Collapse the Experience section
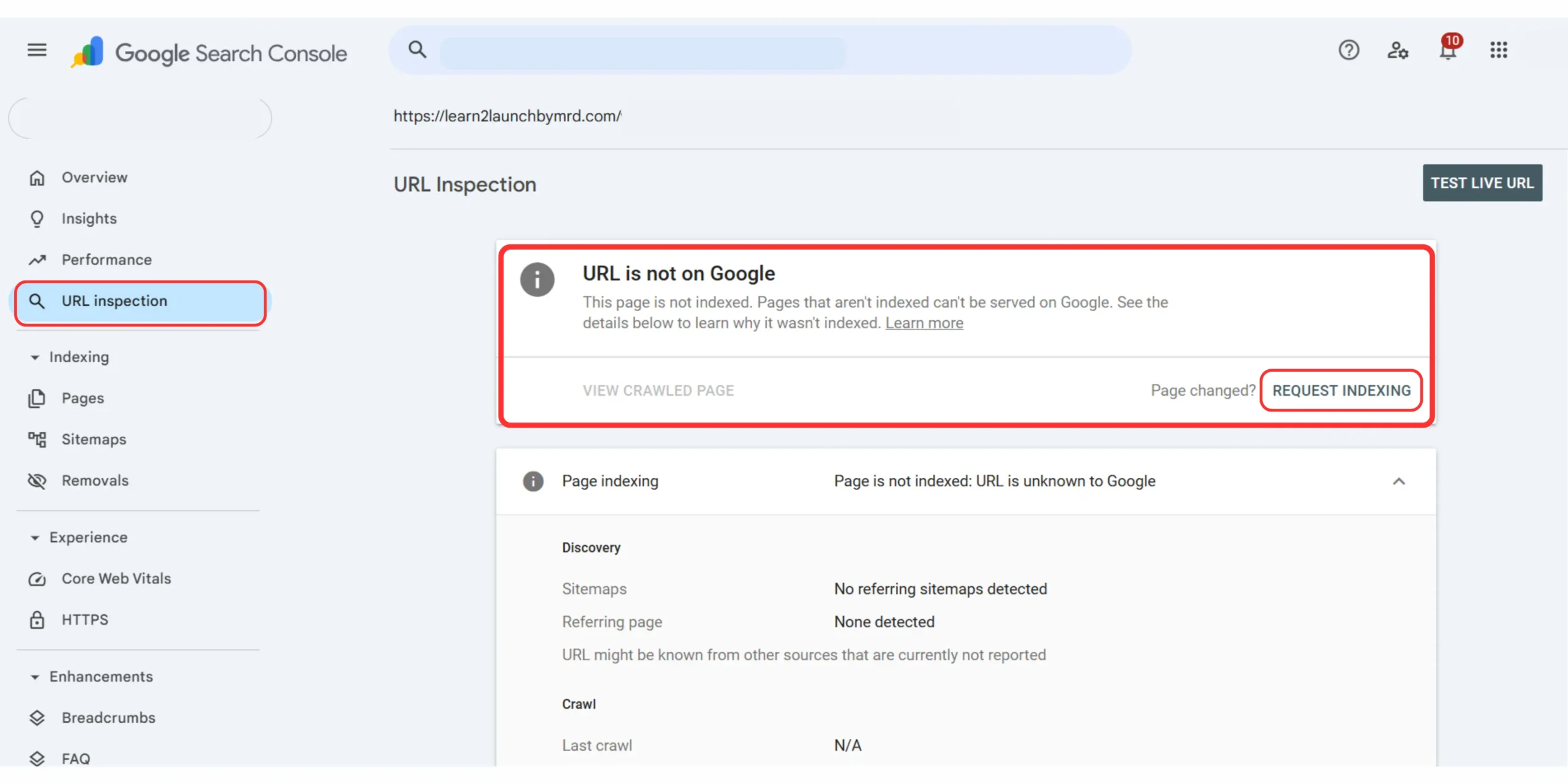 (x=35, y=538)
